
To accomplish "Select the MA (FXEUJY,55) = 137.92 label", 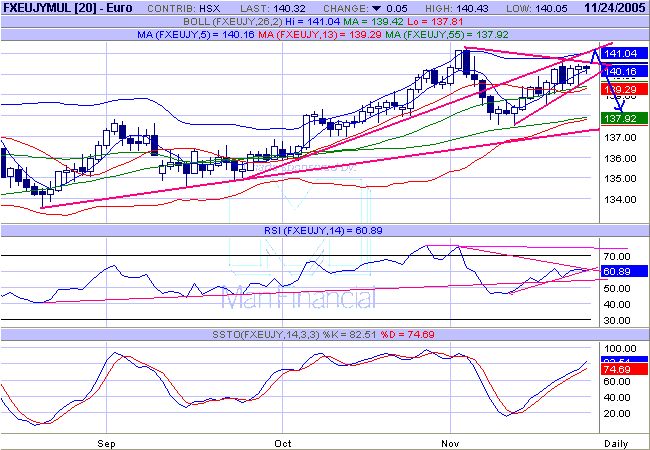I will point(447,35).
